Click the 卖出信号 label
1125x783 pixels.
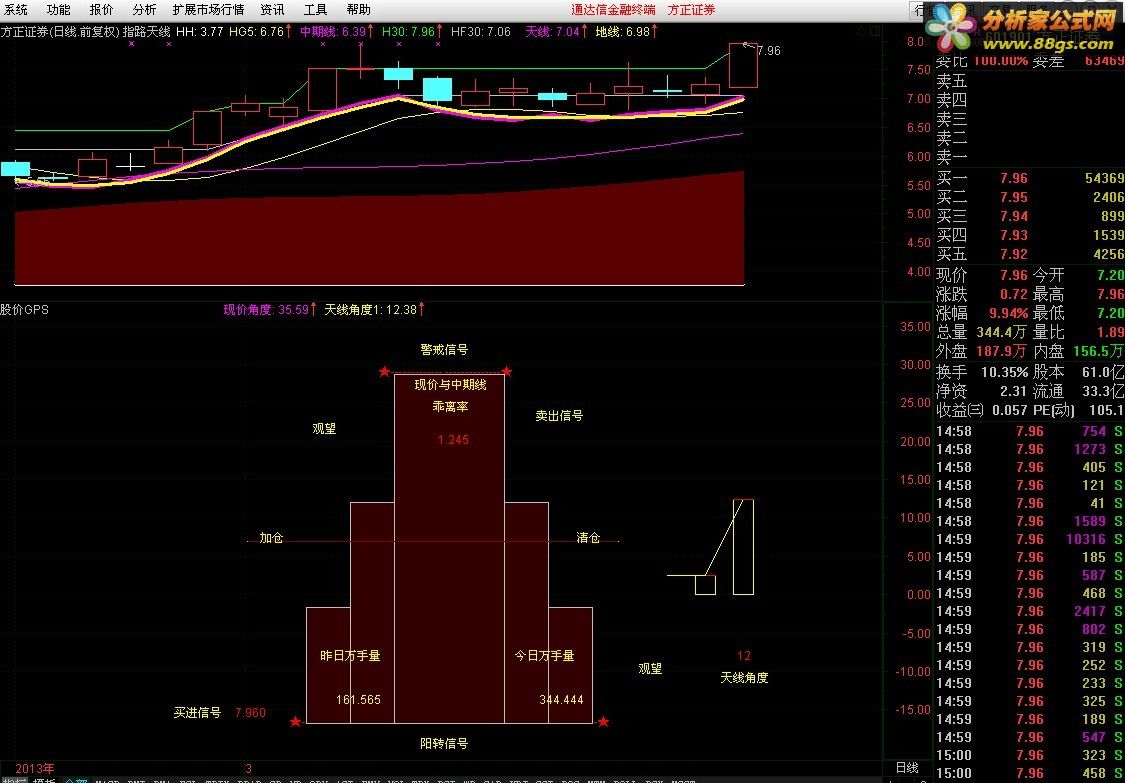click(x=559, y=416)
